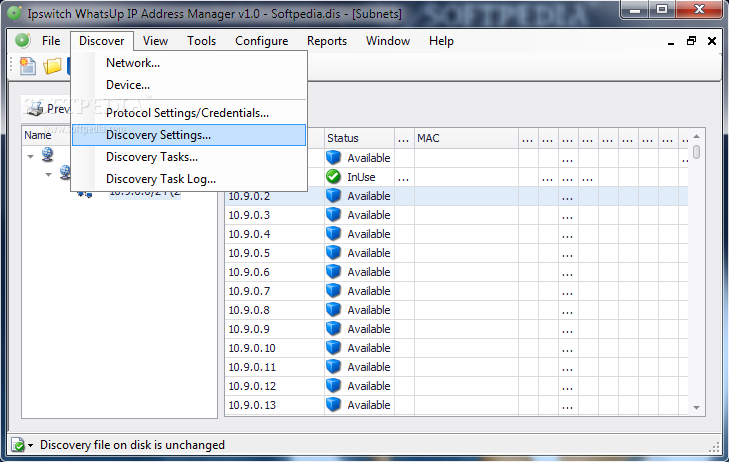
Task: Click the vertical scrollbar thumb
Action: click(x=696, y=152)
